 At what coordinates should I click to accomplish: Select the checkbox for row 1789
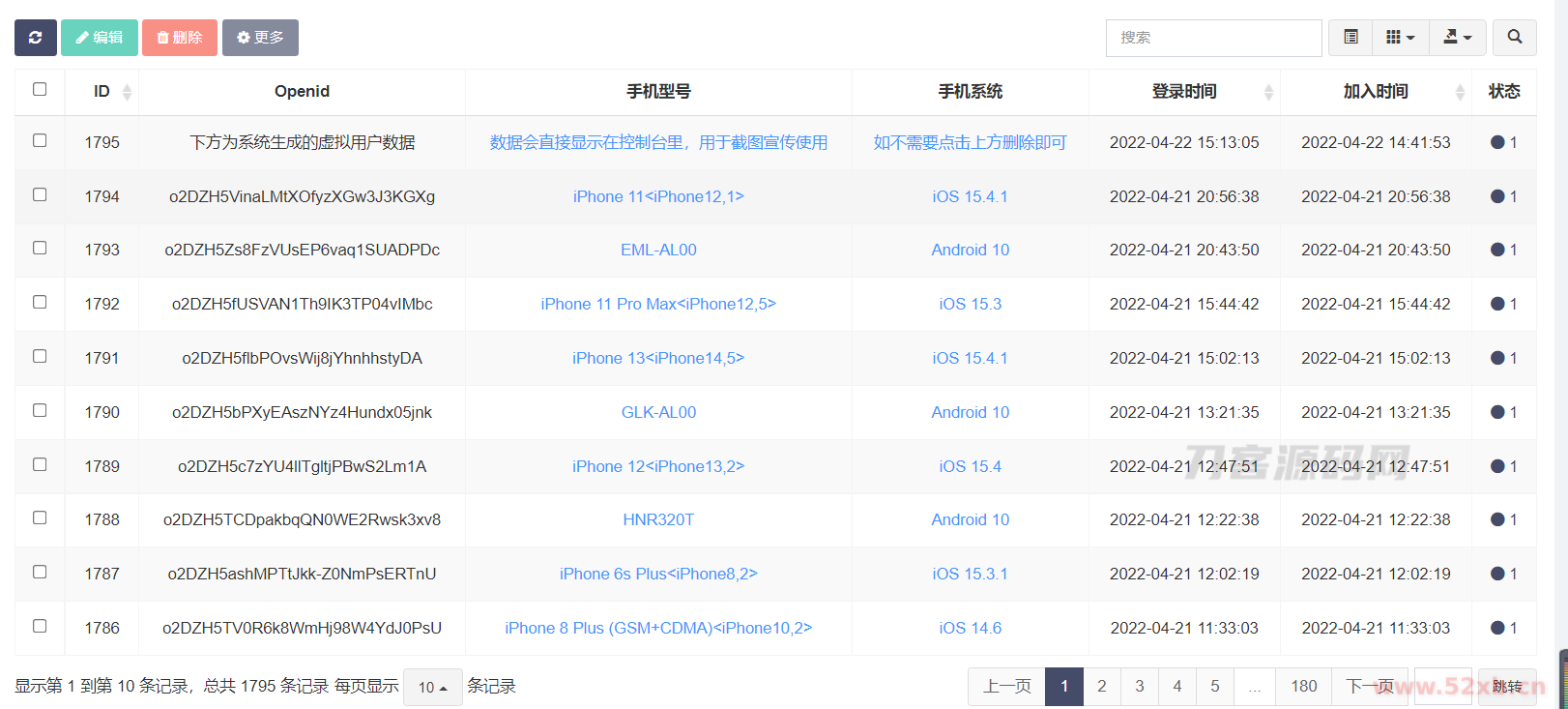coord(40,464)
